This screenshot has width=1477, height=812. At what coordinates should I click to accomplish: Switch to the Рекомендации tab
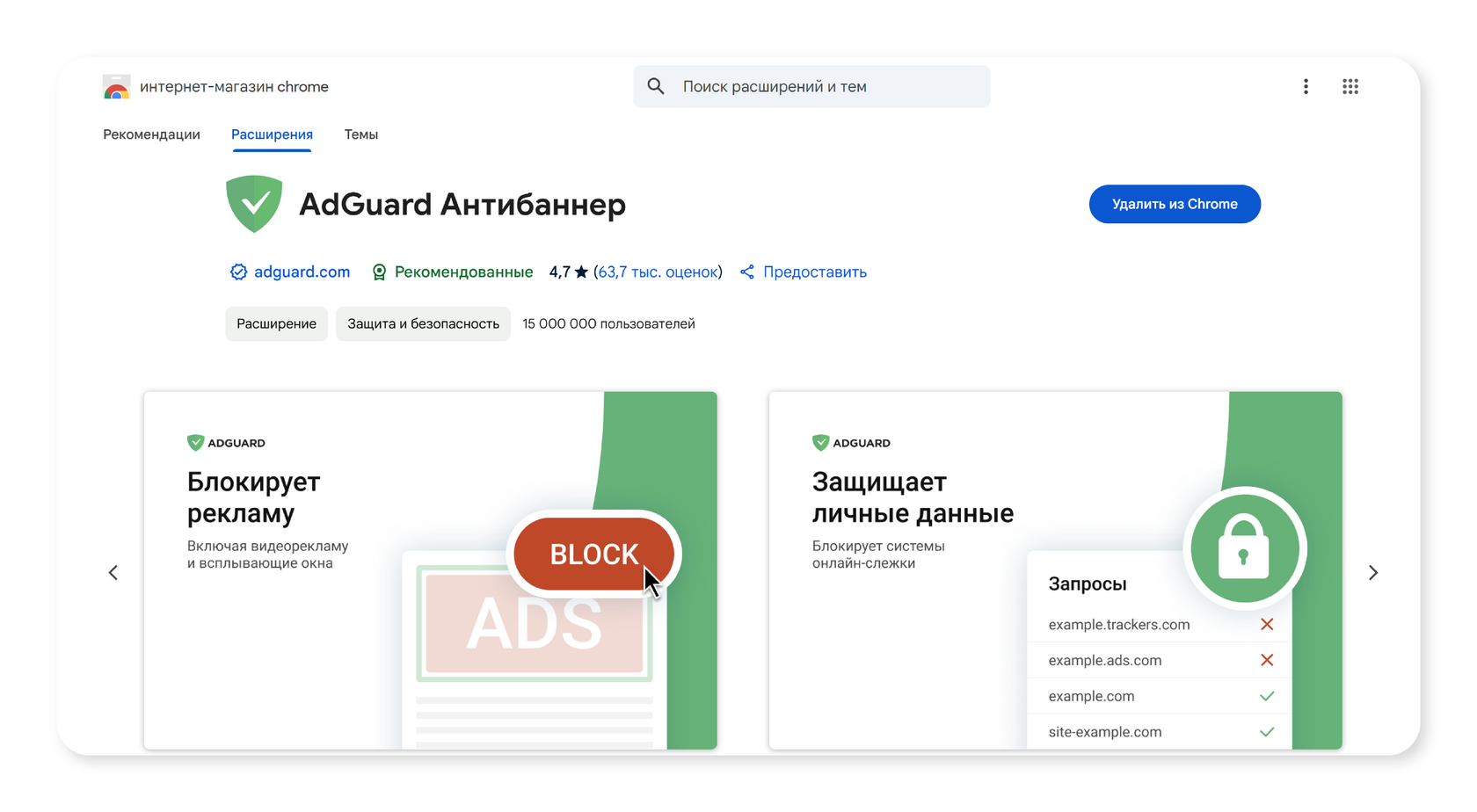click(151, 134)
